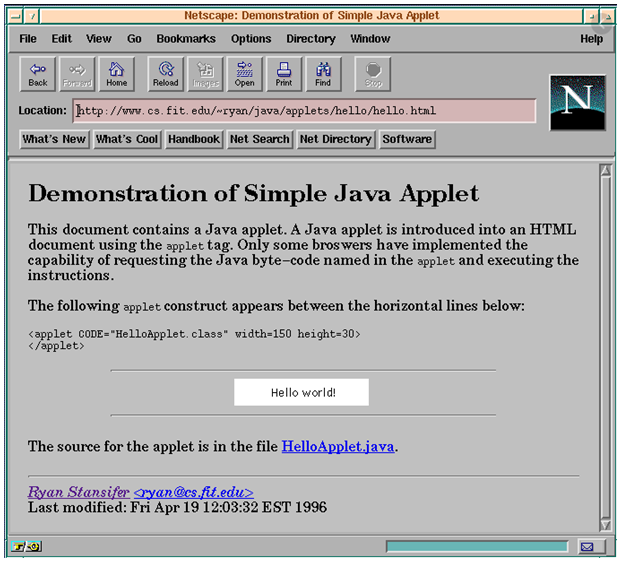Click the scrollbar down arrow
Screen dimensions: 619x561
click(x=606, y=525)
